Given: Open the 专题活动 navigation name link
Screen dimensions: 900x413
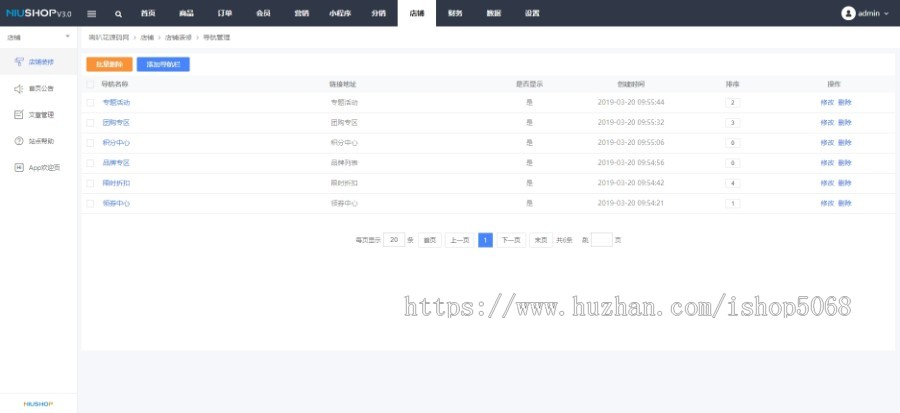Looking at the screenshot, I should pos(117,103).
